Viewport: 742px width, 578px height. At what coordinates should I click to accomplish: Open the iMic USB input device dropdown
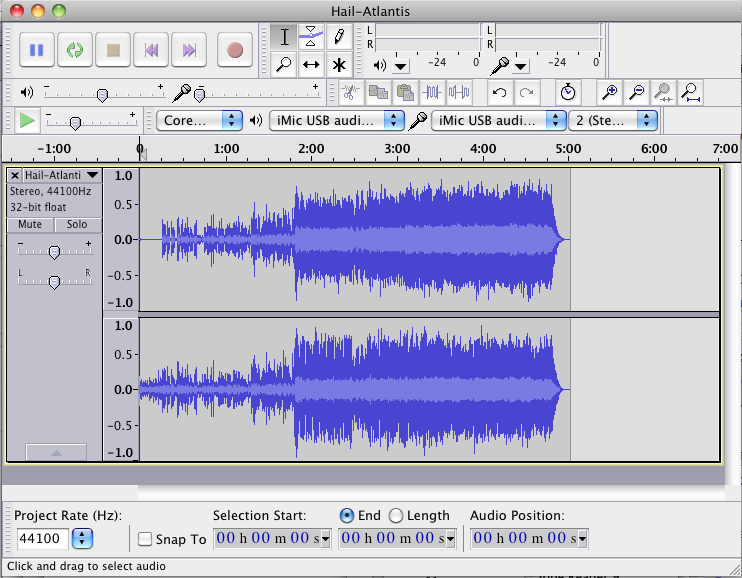(499, 120)
